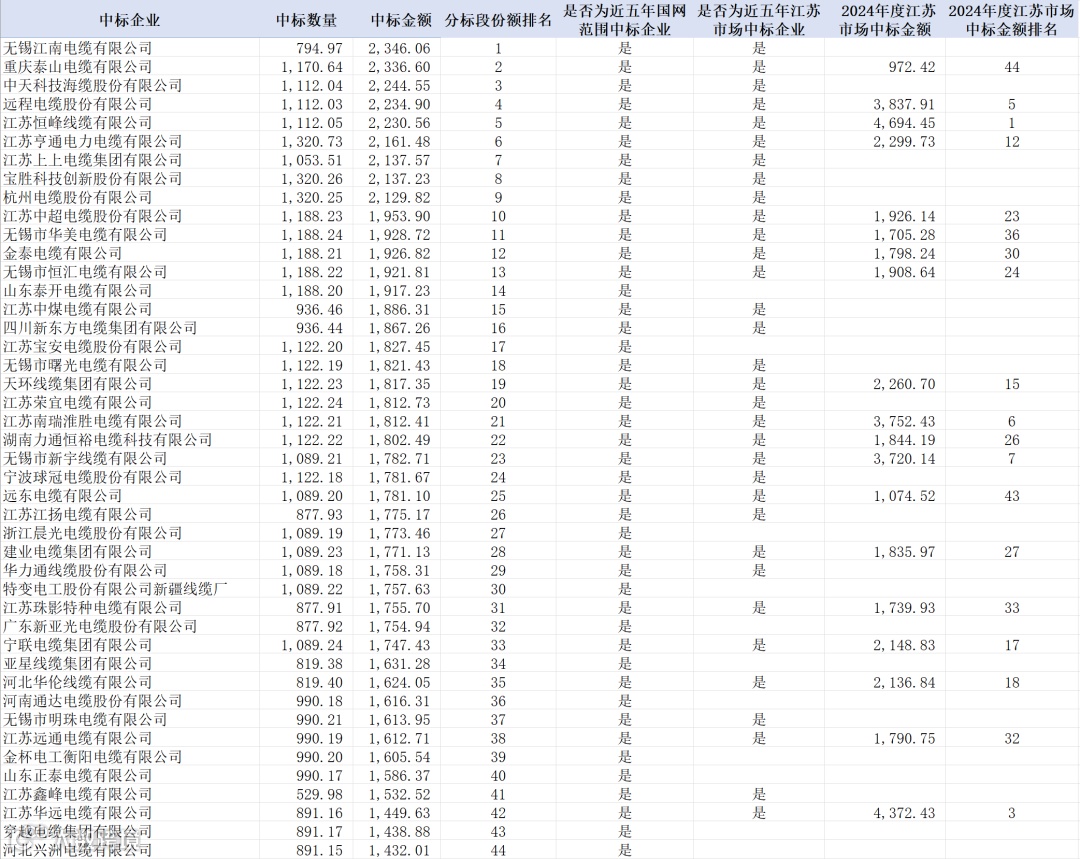Click the cell 江苏中超电缆股份有限公司

pyautogui.click(x=93, y=216)
